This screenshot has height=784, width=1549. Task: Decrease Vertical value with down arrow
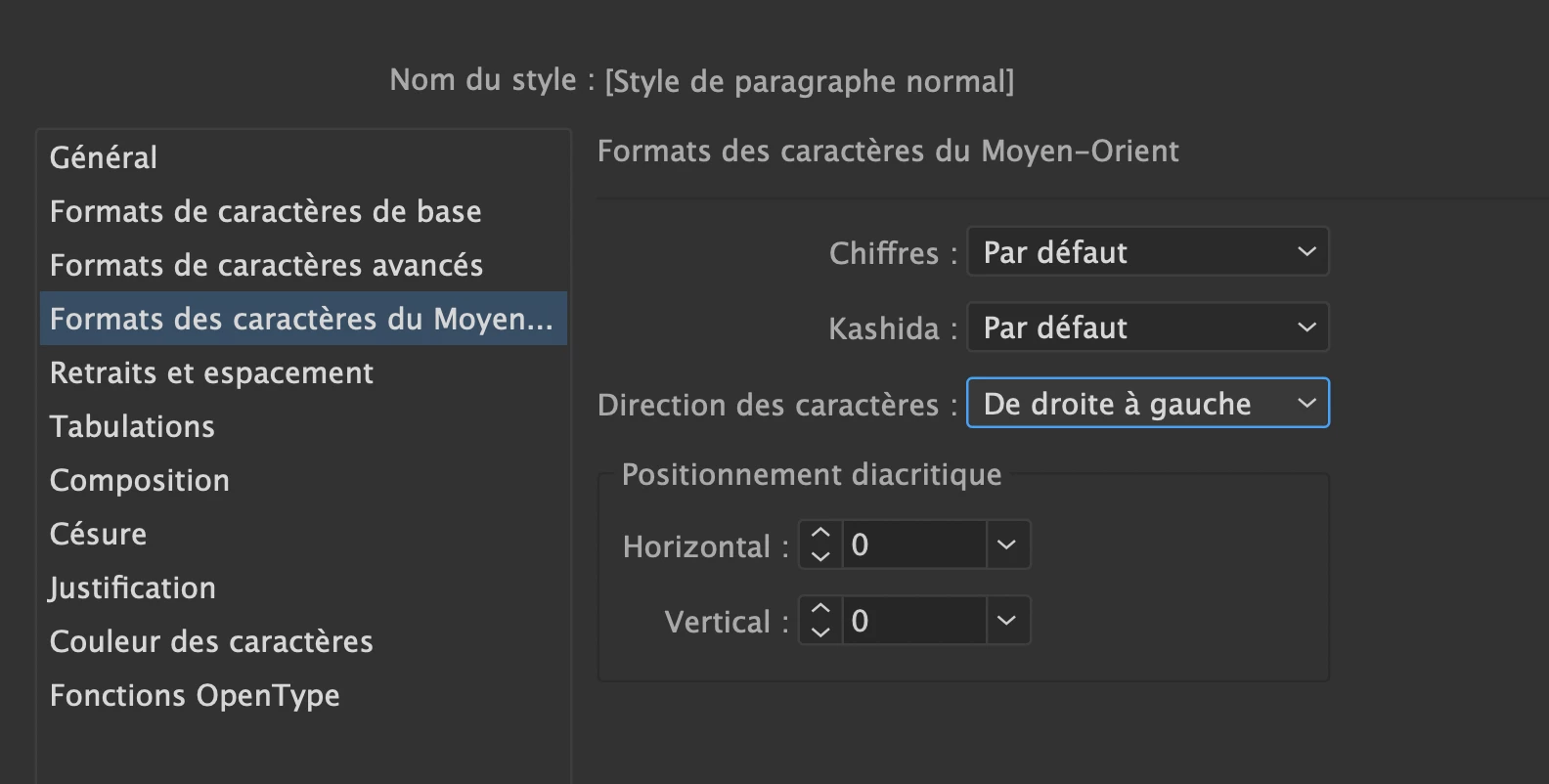click(820, 632)
